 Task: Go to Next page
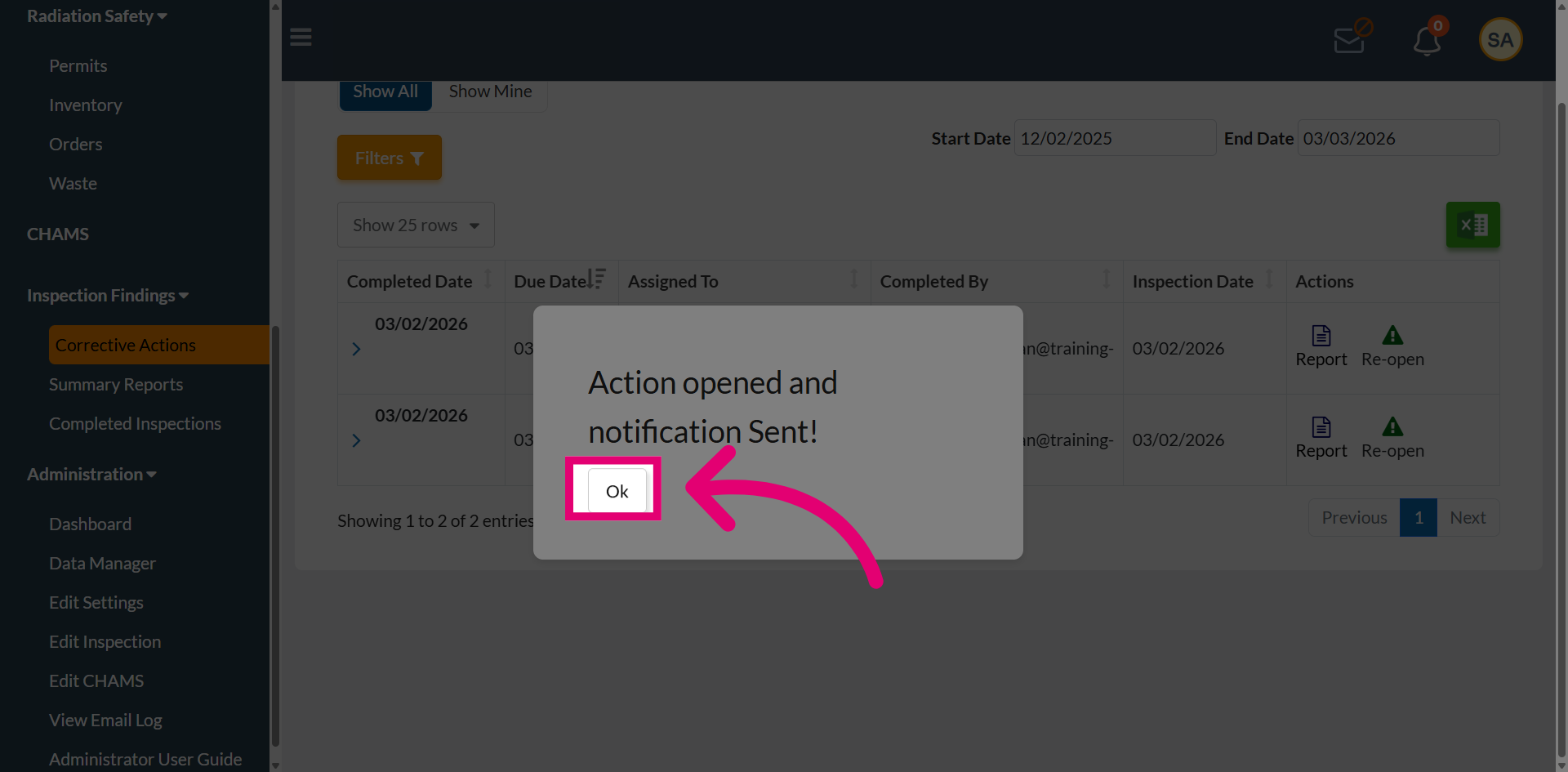point(1468,517)
